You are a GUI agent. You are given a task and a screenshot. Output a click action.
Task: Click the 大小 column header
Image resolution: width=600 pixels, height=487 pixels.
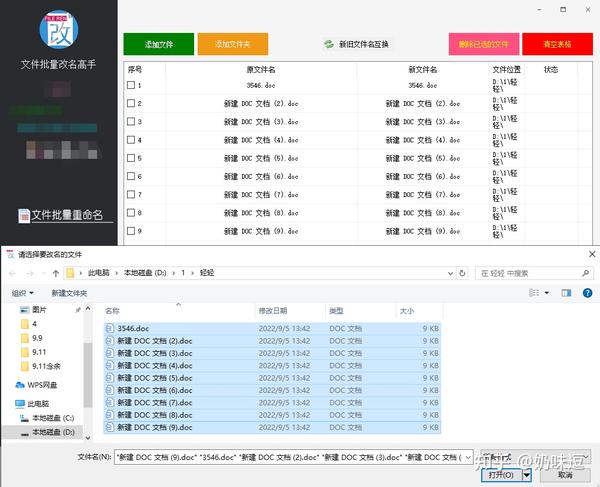tap(407, 311)
